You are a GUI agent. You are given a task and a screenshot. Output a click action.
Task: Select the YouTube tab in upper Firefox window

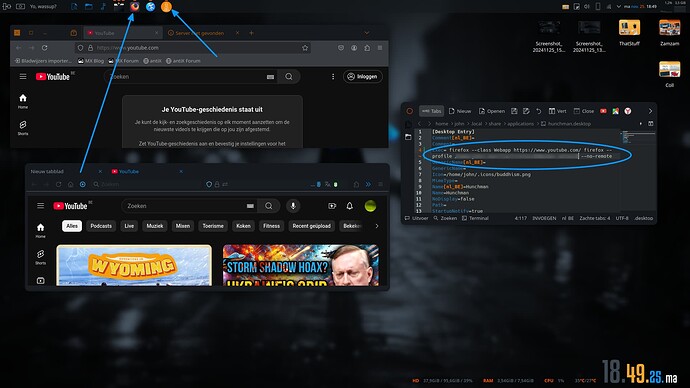pos(123,33)
